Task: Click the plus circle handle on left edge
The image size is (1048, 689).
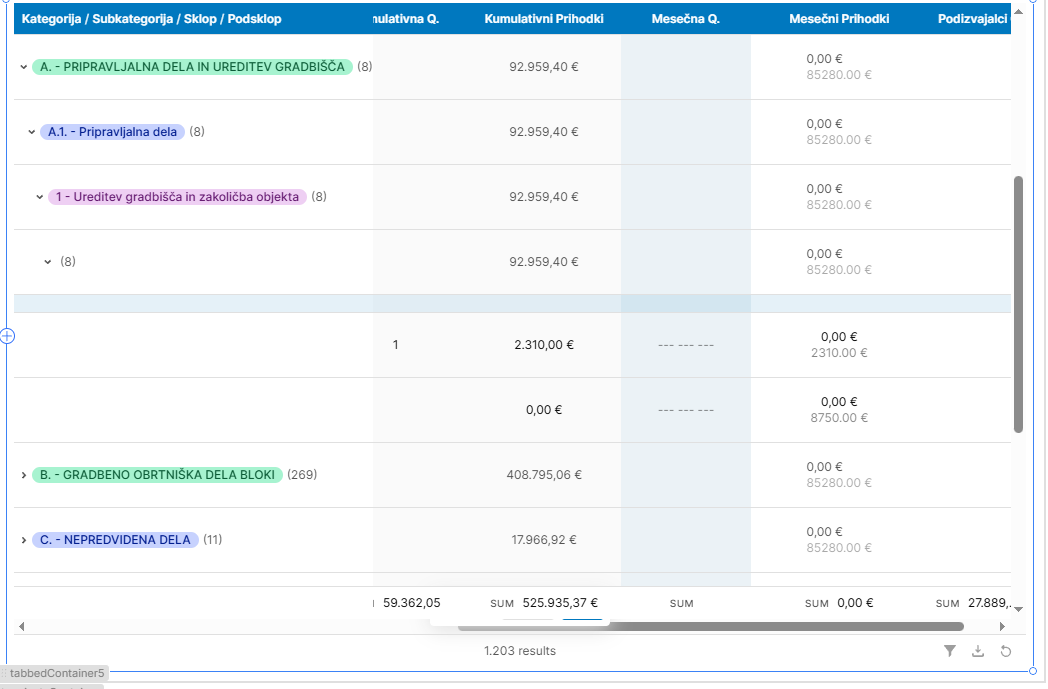Action: click(8, 336)
